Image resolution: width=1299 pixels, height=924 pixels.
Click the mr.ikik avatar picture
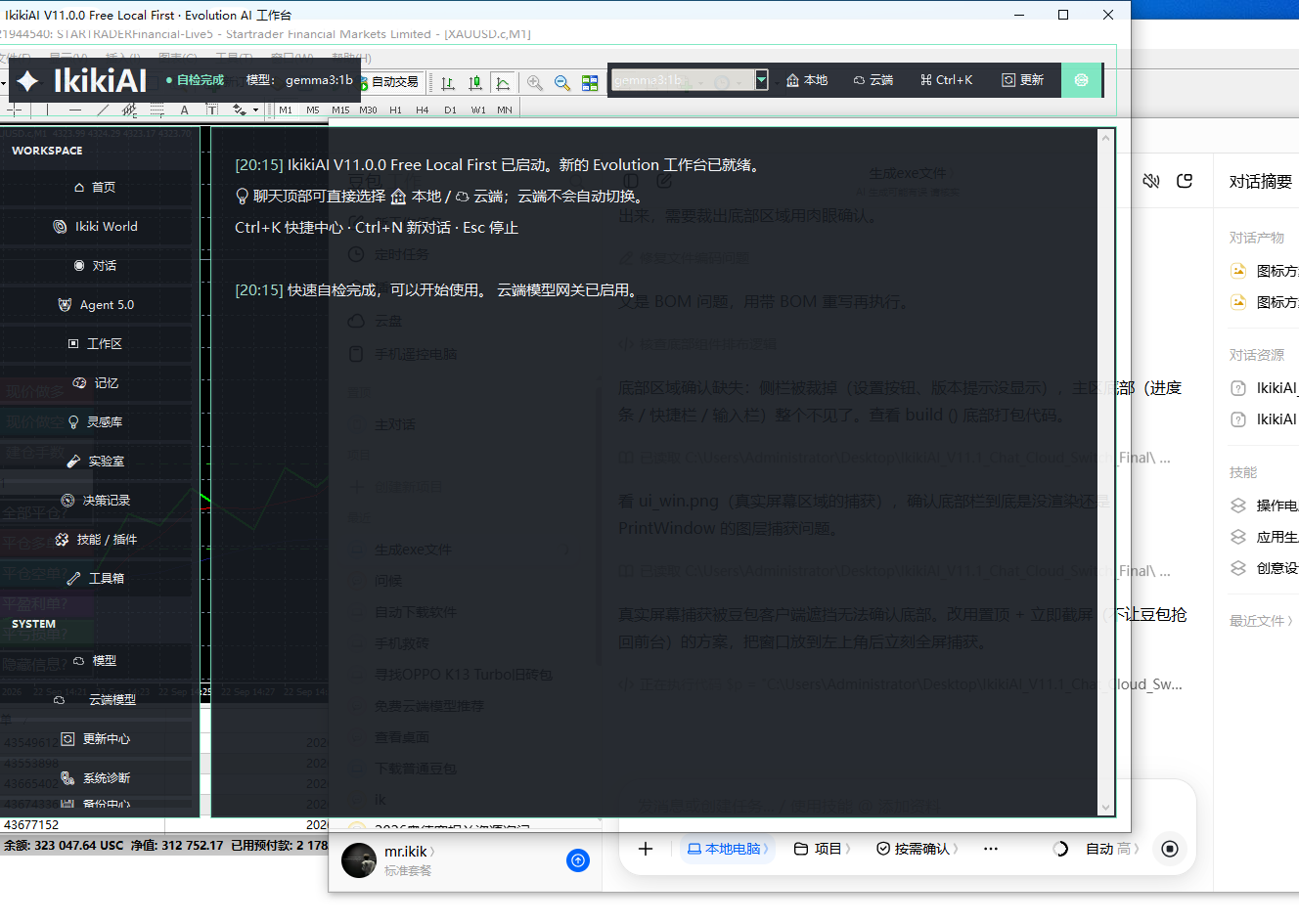point(359,860)
